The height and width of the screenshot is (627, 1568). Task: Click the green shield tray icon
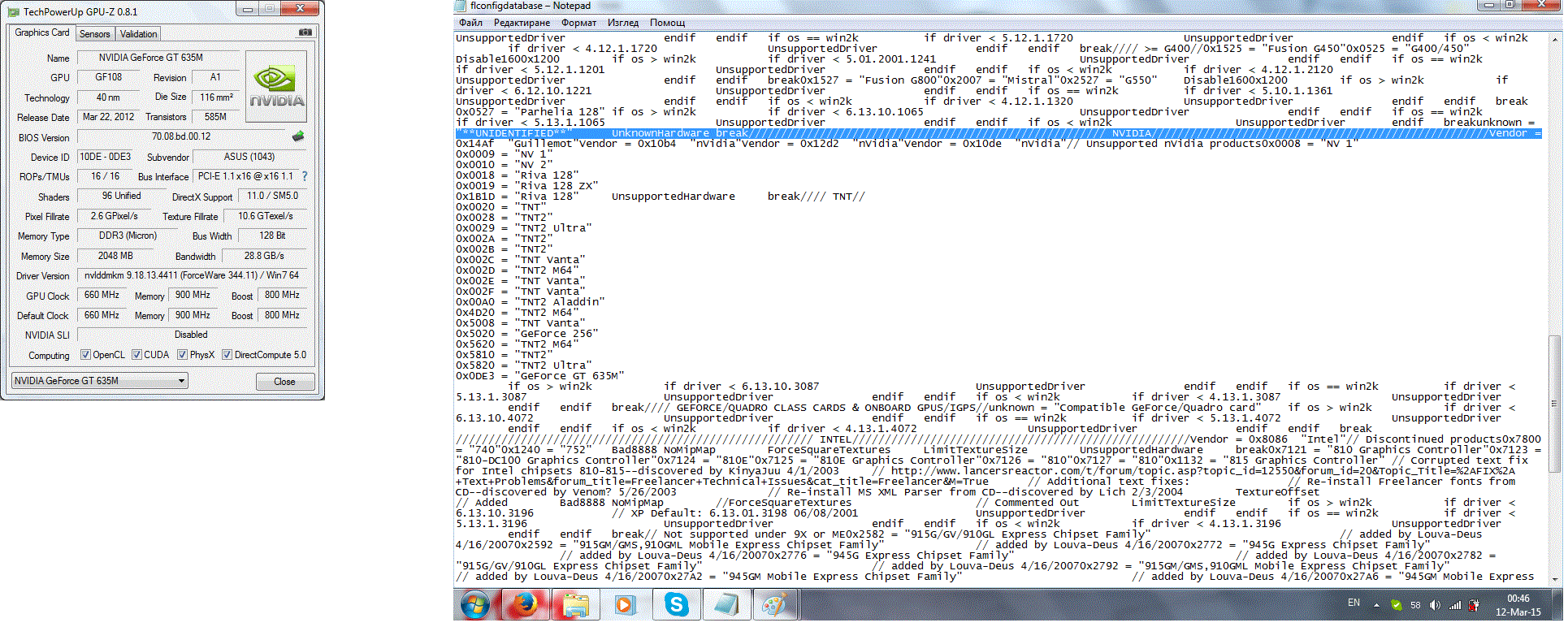click(1396, 605)
